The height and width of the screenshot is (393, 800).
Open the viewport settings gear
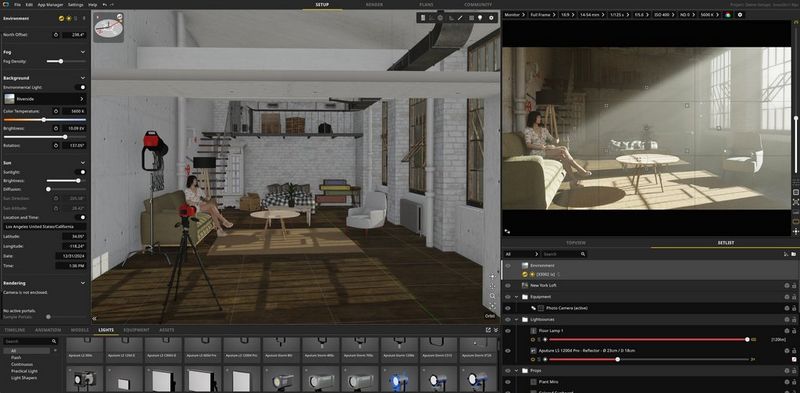click(x=491, y=18)
